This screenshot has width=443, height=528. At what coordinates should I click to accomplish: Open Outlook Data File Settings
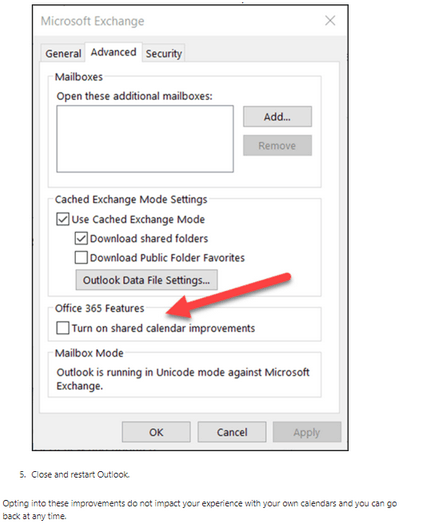(146, 280)
